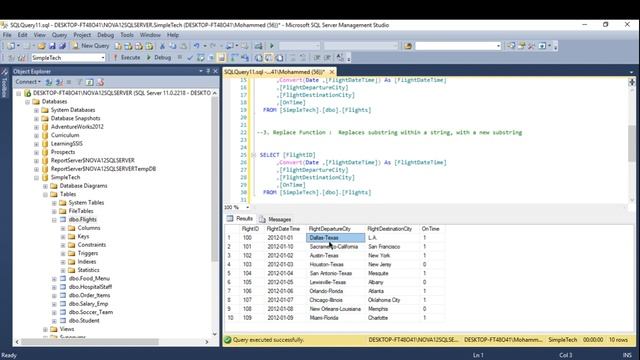Image resolution: width=640 pixels, height=360 pixels.
Task: Click Object Explorer horizontal scrollbar
Action: 90,342
